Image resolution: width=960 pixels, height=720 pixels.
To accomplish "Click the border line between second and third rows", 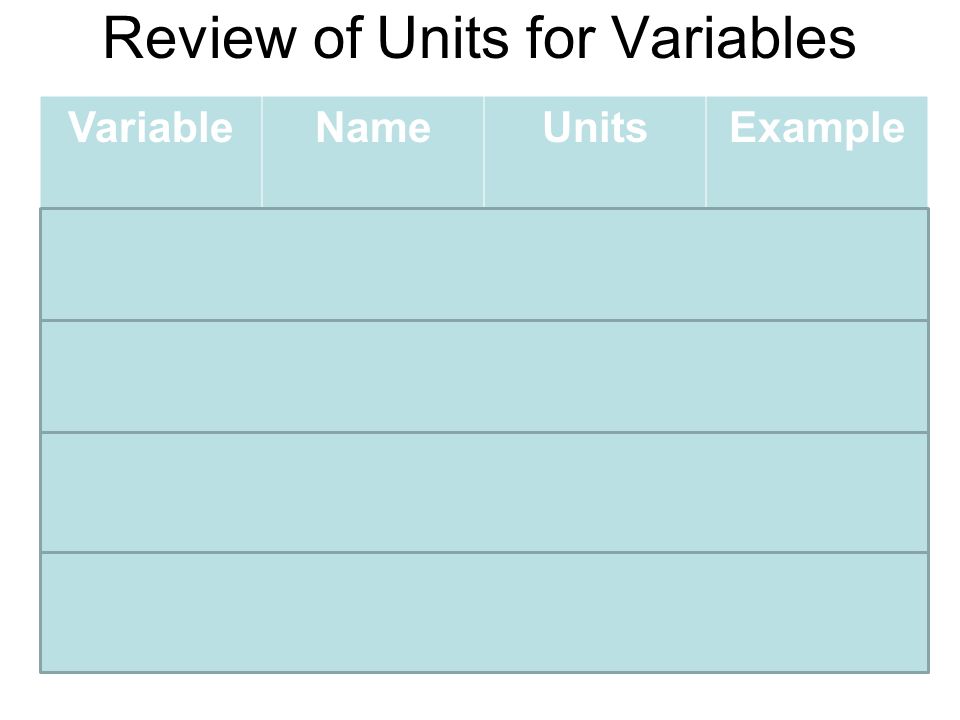I will coord(484,432).
